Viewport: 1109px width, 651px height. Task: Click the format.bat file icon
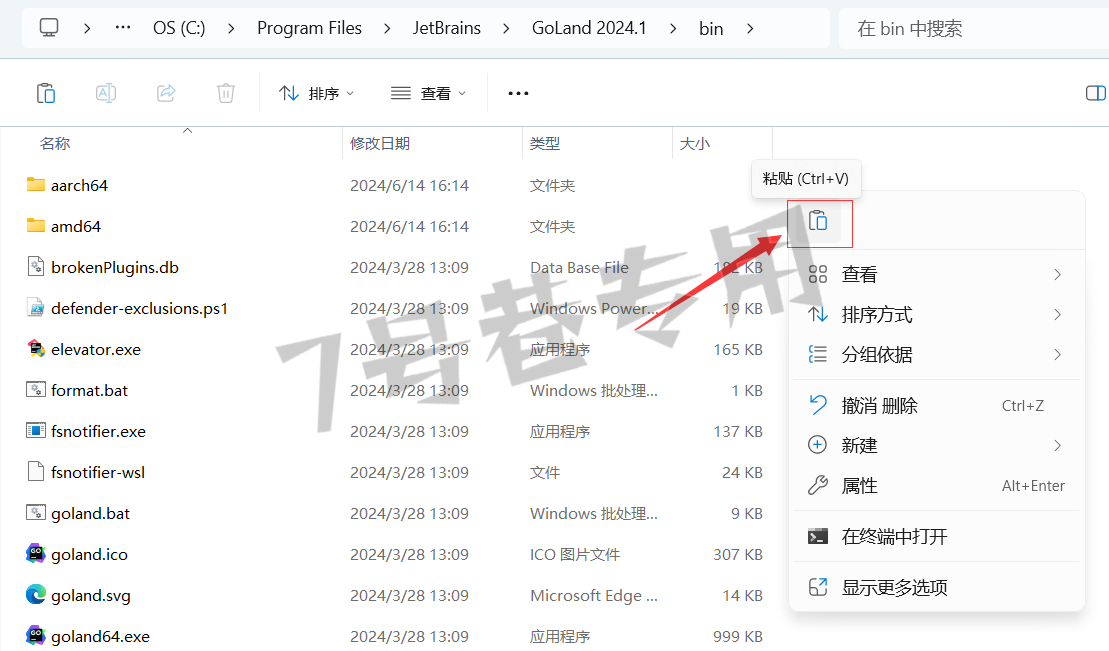(x=35, y=390)
